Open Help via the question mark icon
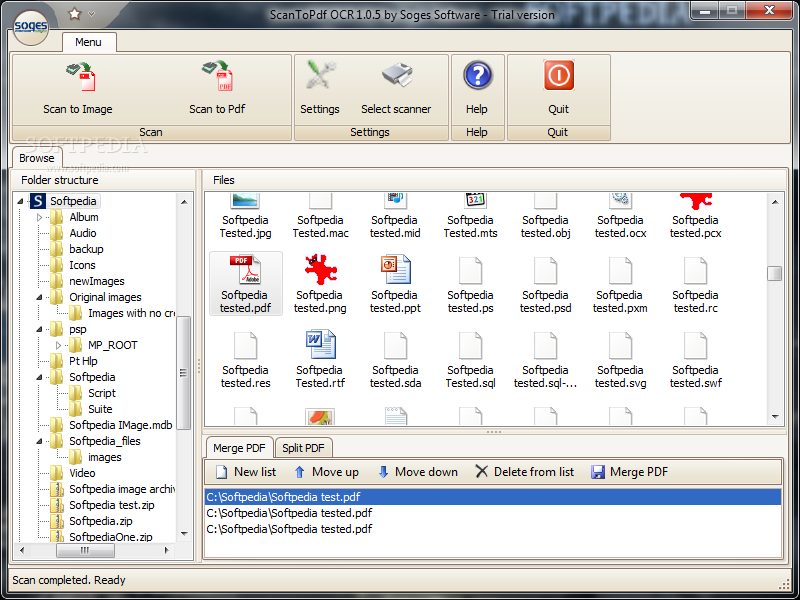 (x=478, y=76)
